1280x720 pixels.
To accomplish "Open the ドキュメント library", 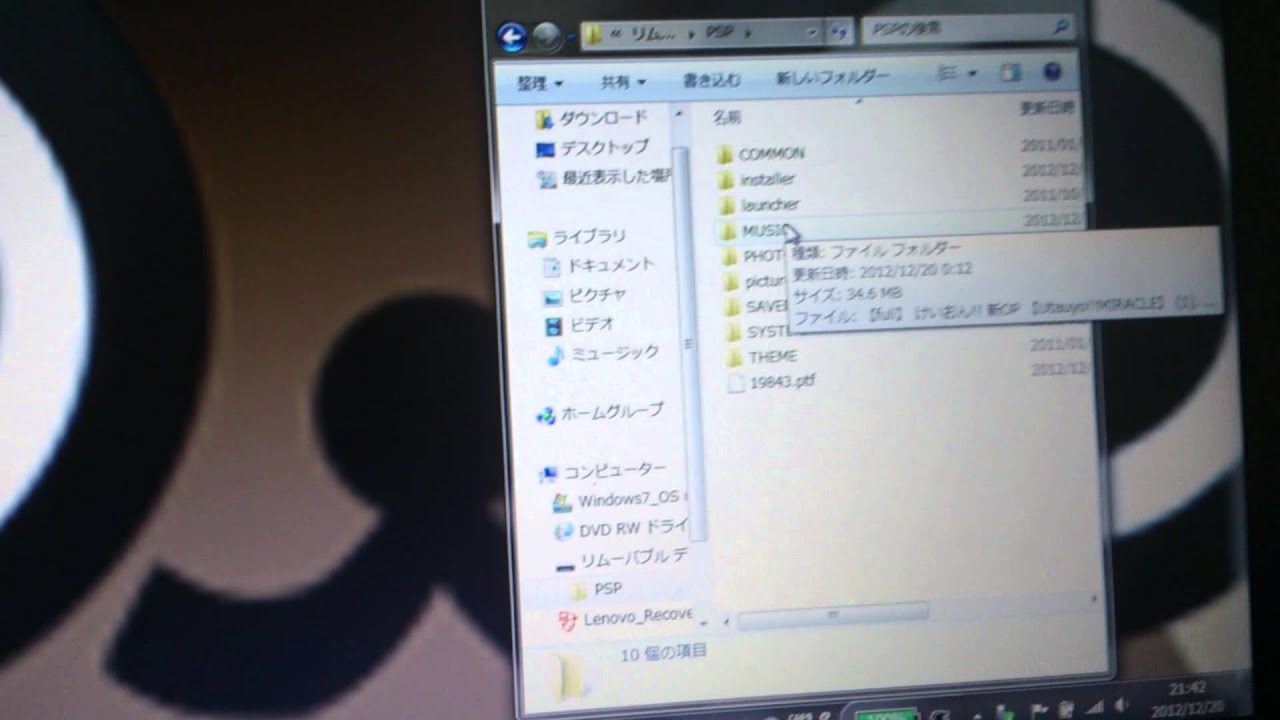I will tap(598, 266).
